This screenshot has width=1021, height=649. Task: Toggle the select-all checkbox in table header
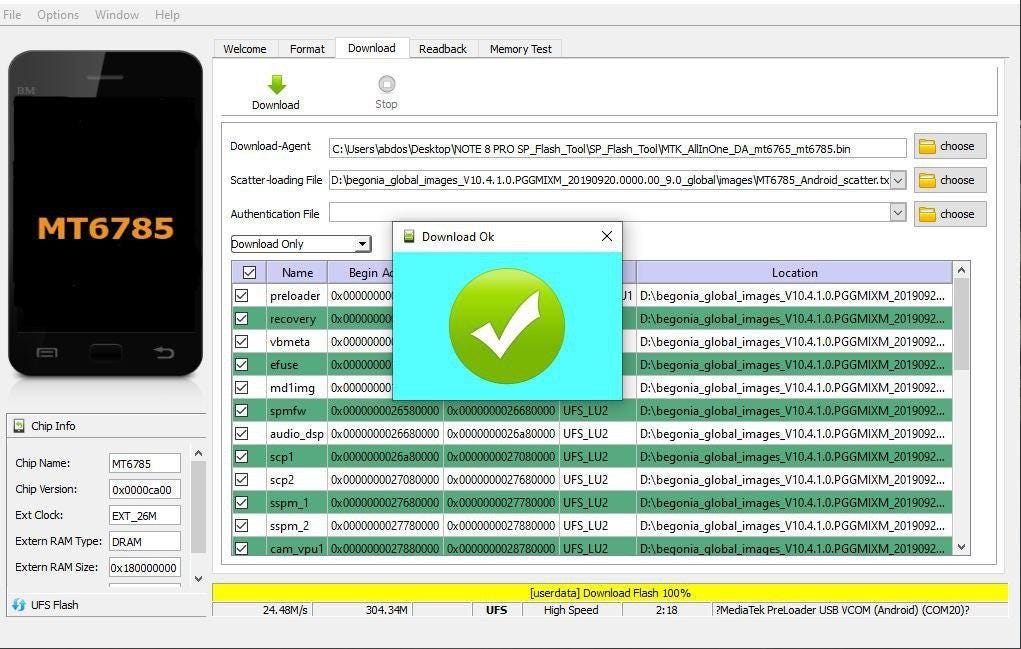coord(249,273)
